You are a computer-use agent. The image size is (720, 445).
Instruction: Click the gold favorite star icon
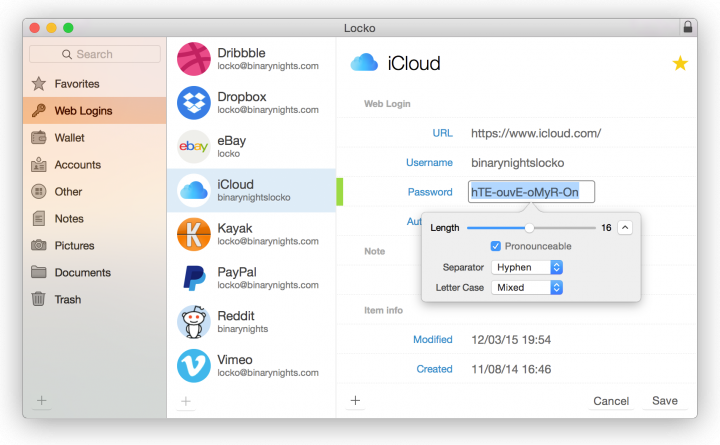[680, 64]
